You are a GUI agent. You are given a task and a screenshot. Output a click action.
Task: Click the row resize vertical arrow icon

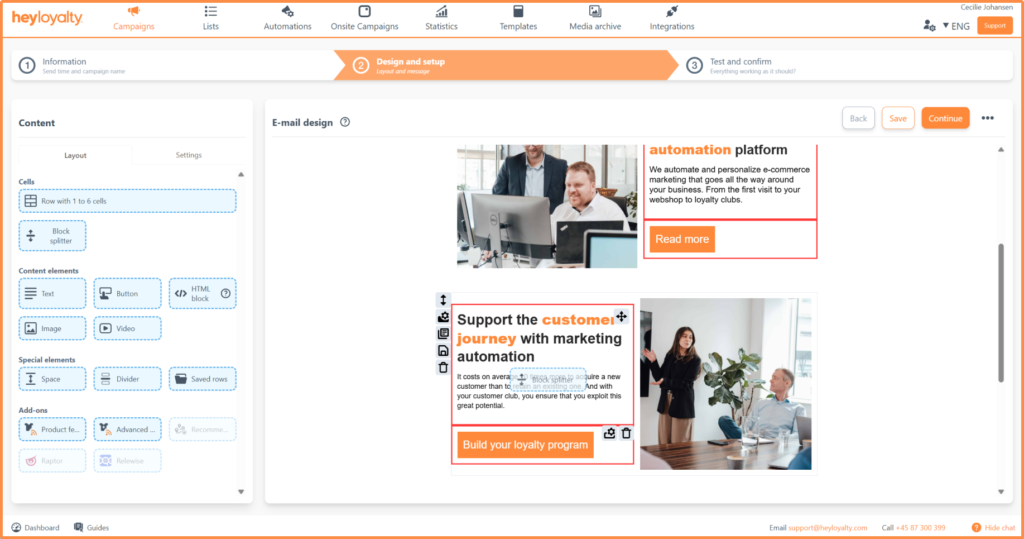(443, 300)
